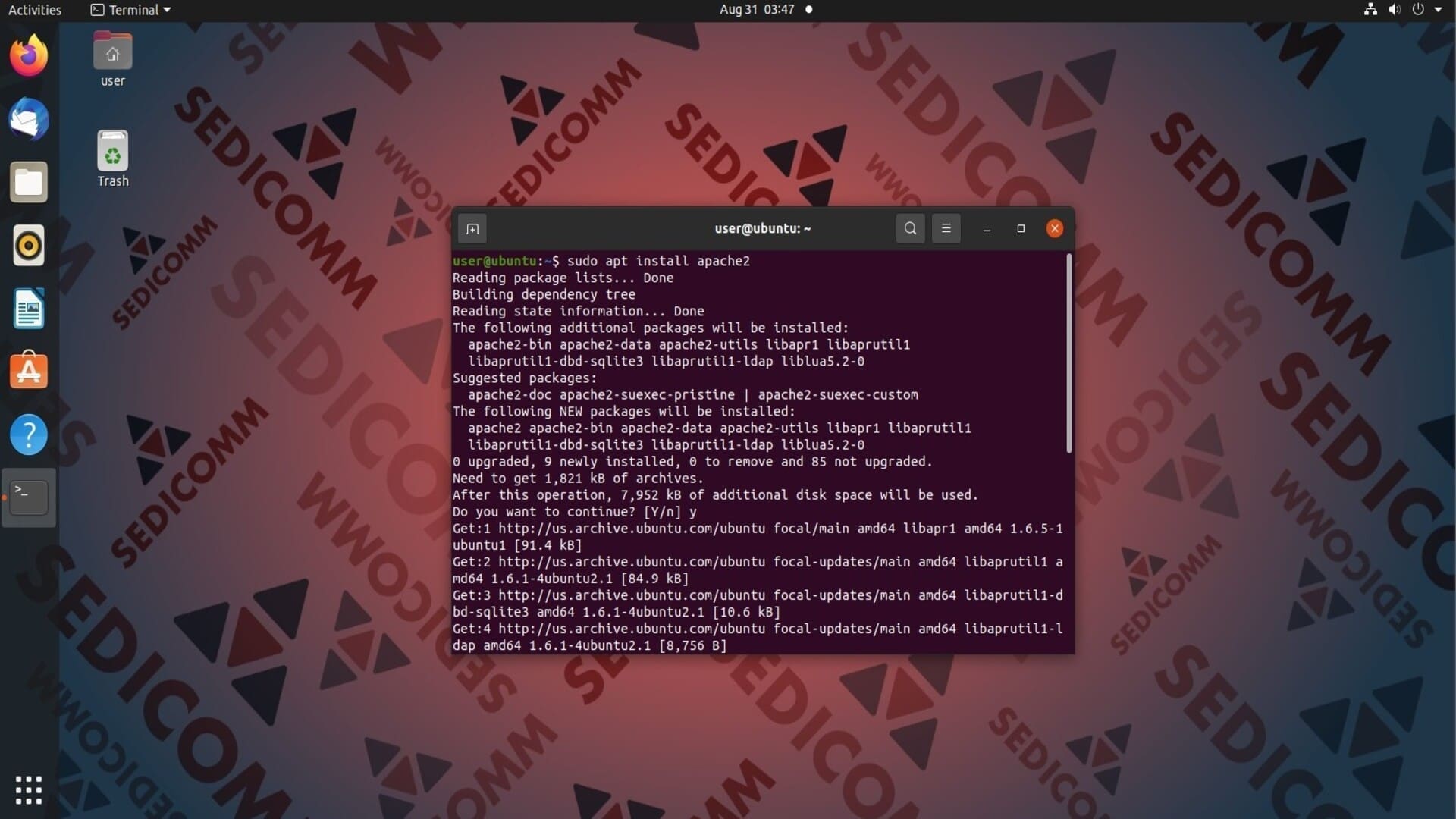
Task: Open Rhythmbox music player in the dock
Action: point(29,246)
